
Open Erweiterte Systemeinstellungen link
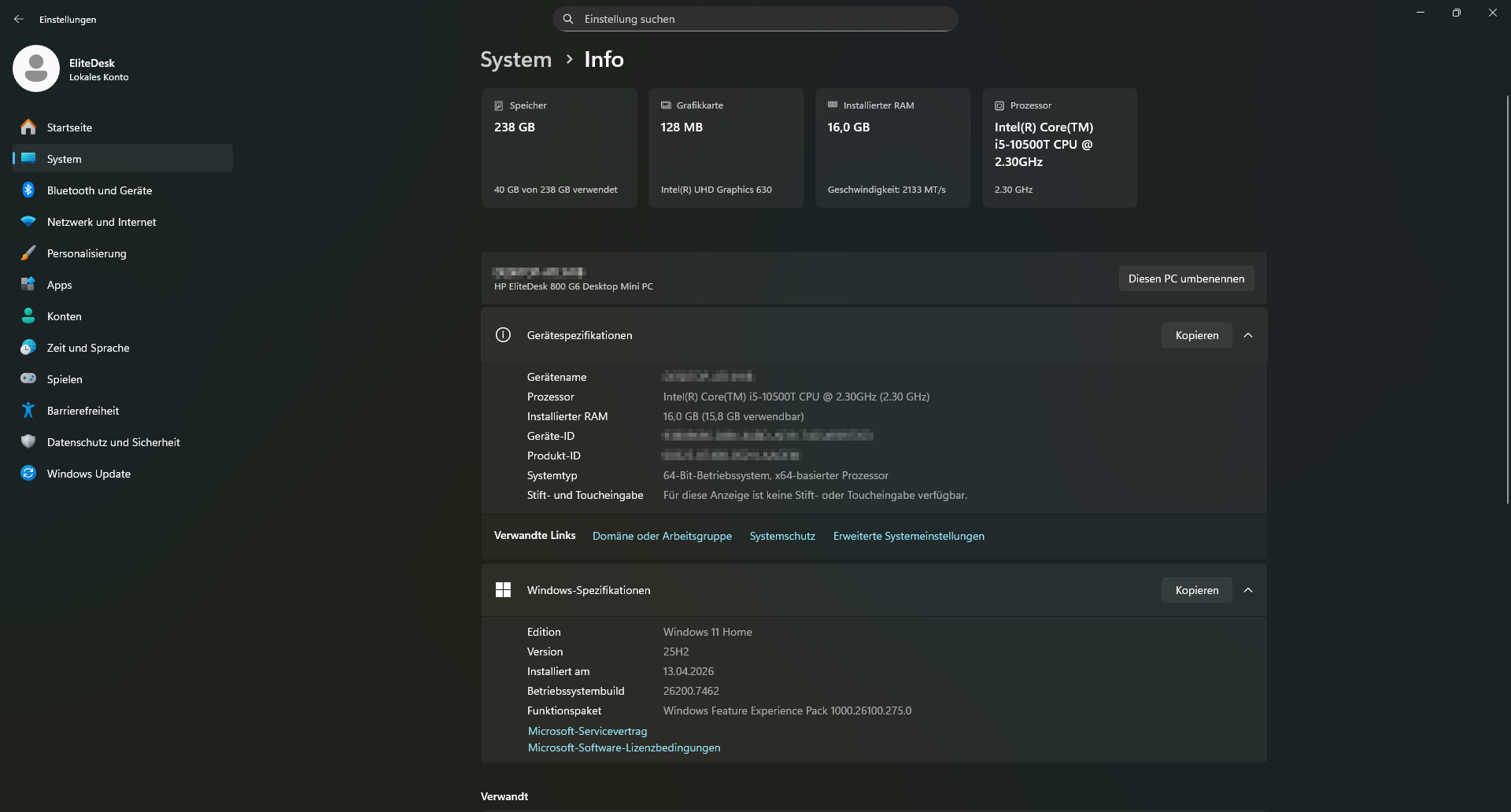(x=909, y=536)
